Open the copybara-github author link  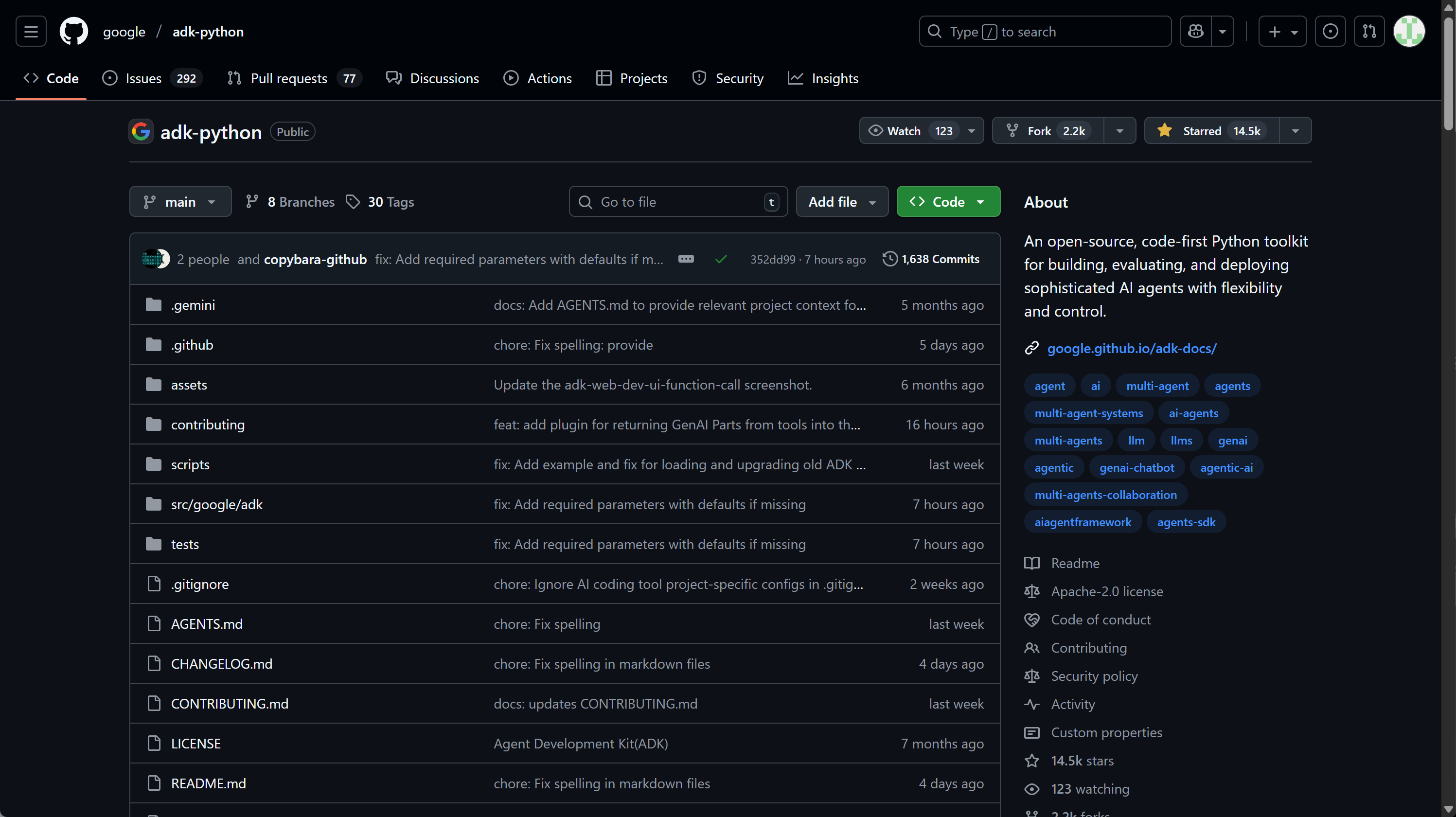(x=316, y=259)
